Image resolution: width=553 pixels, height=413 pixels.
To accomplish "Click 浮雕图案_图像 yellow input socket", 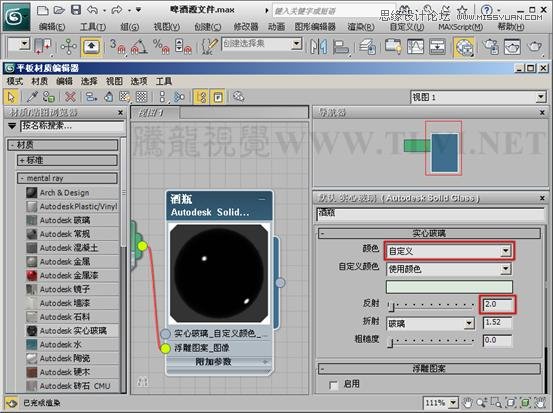I will coord(165,348).
